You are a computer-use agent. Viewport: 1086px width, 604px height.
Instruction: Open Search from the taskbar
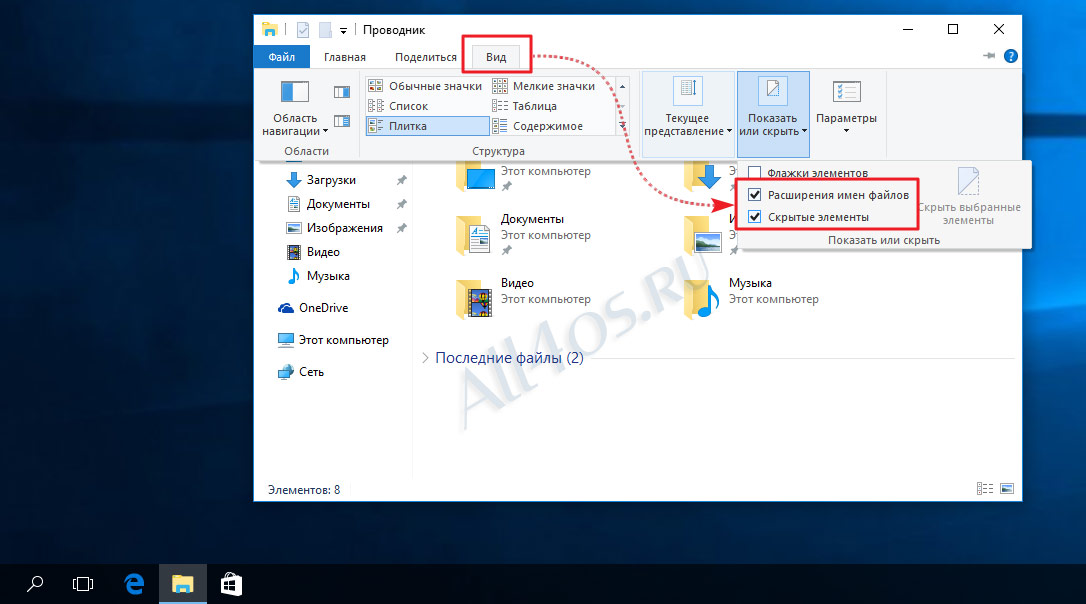(x=35, y=584)
